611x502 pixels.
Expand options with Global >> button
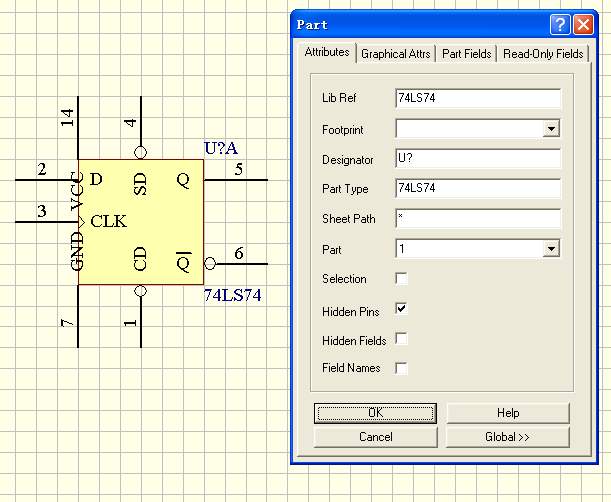[x=508, y=437]
